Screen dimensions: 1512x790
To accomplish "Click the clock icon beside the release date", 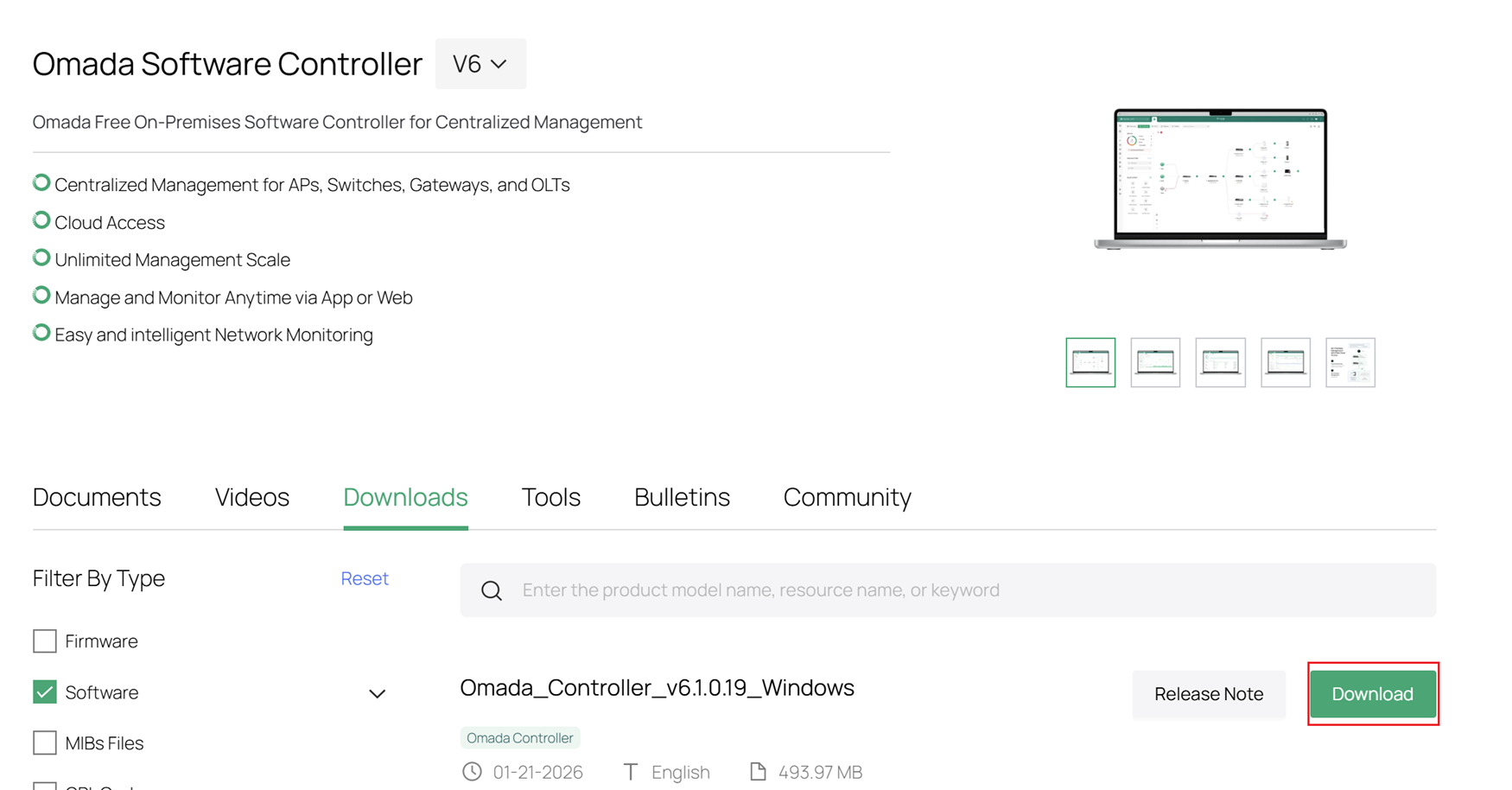I will pyautogui.click(x=472, y=771).
